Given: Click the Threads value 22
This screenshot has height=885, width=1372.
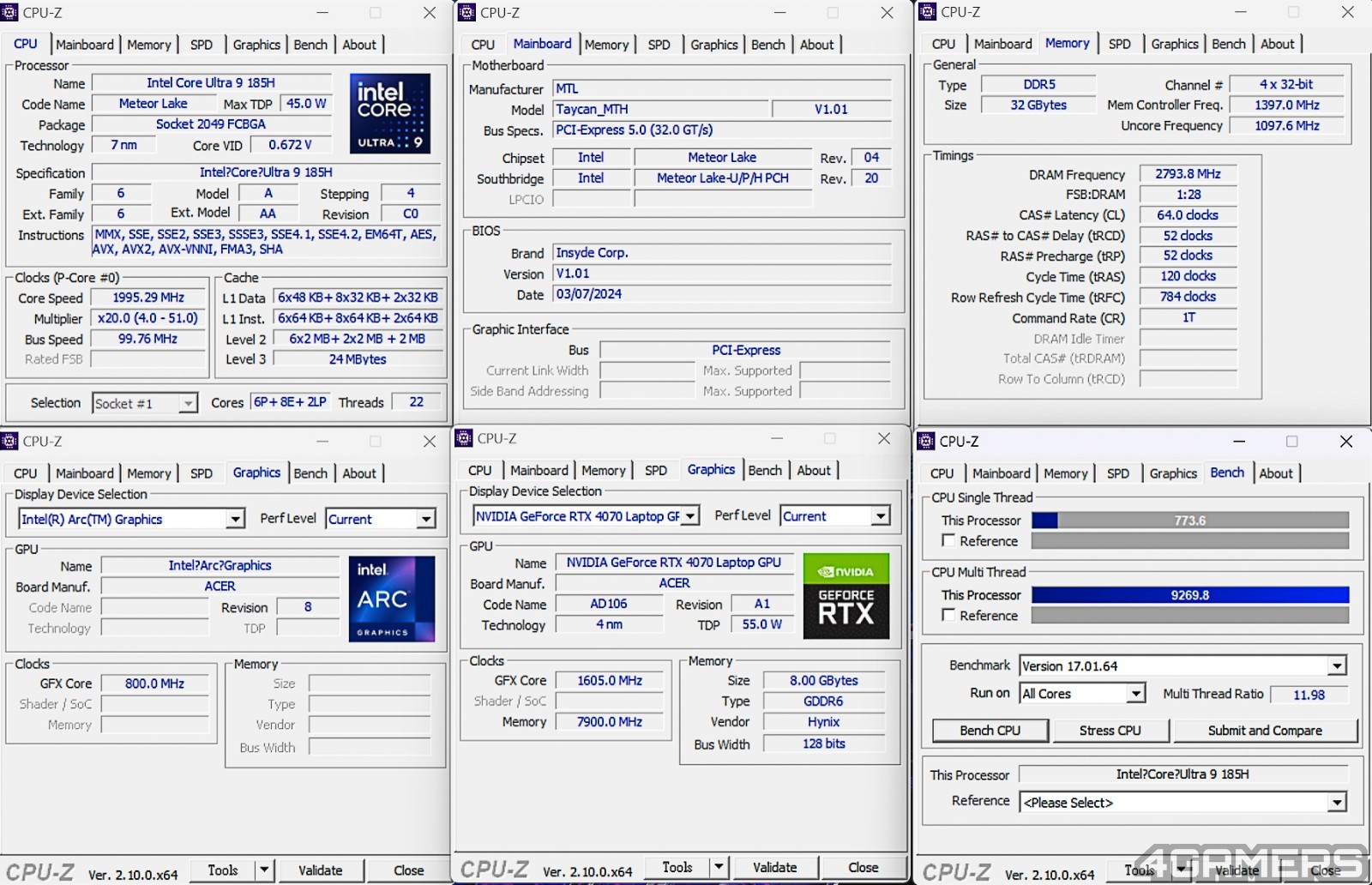Looking at the screenshot, I should pos(417,402).
